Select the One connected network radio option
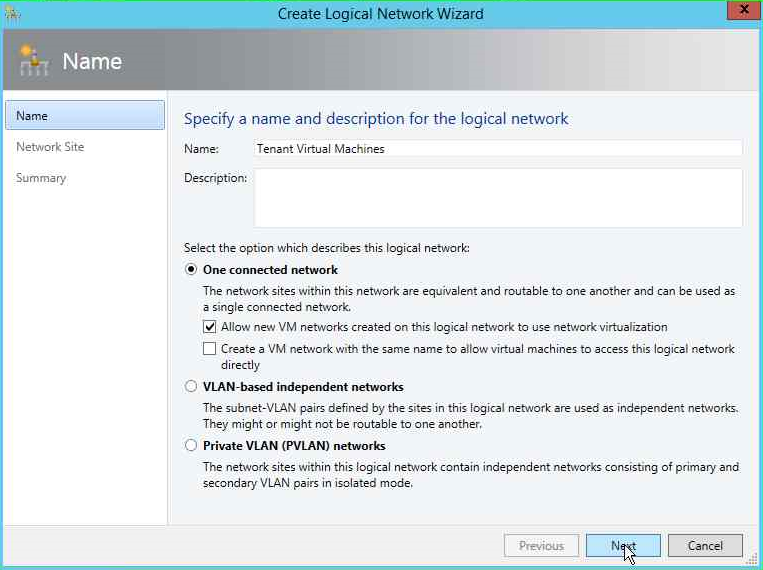 (x=191, y=269)
